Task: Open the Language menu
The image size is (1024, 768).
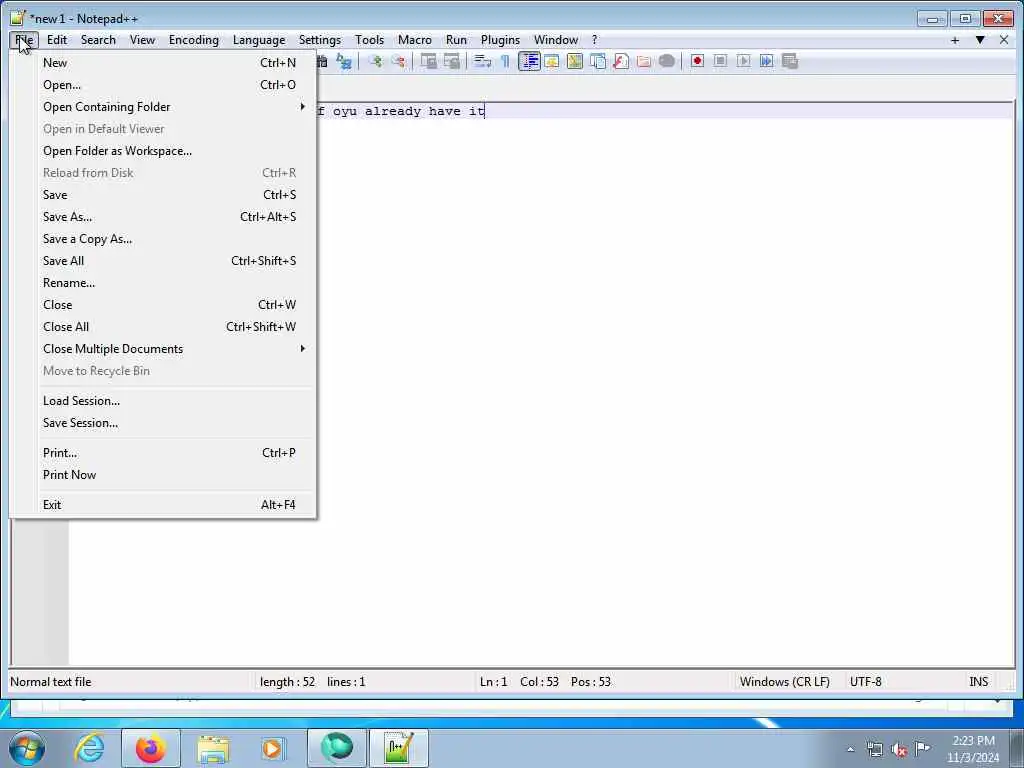Action: pos(259,40)
